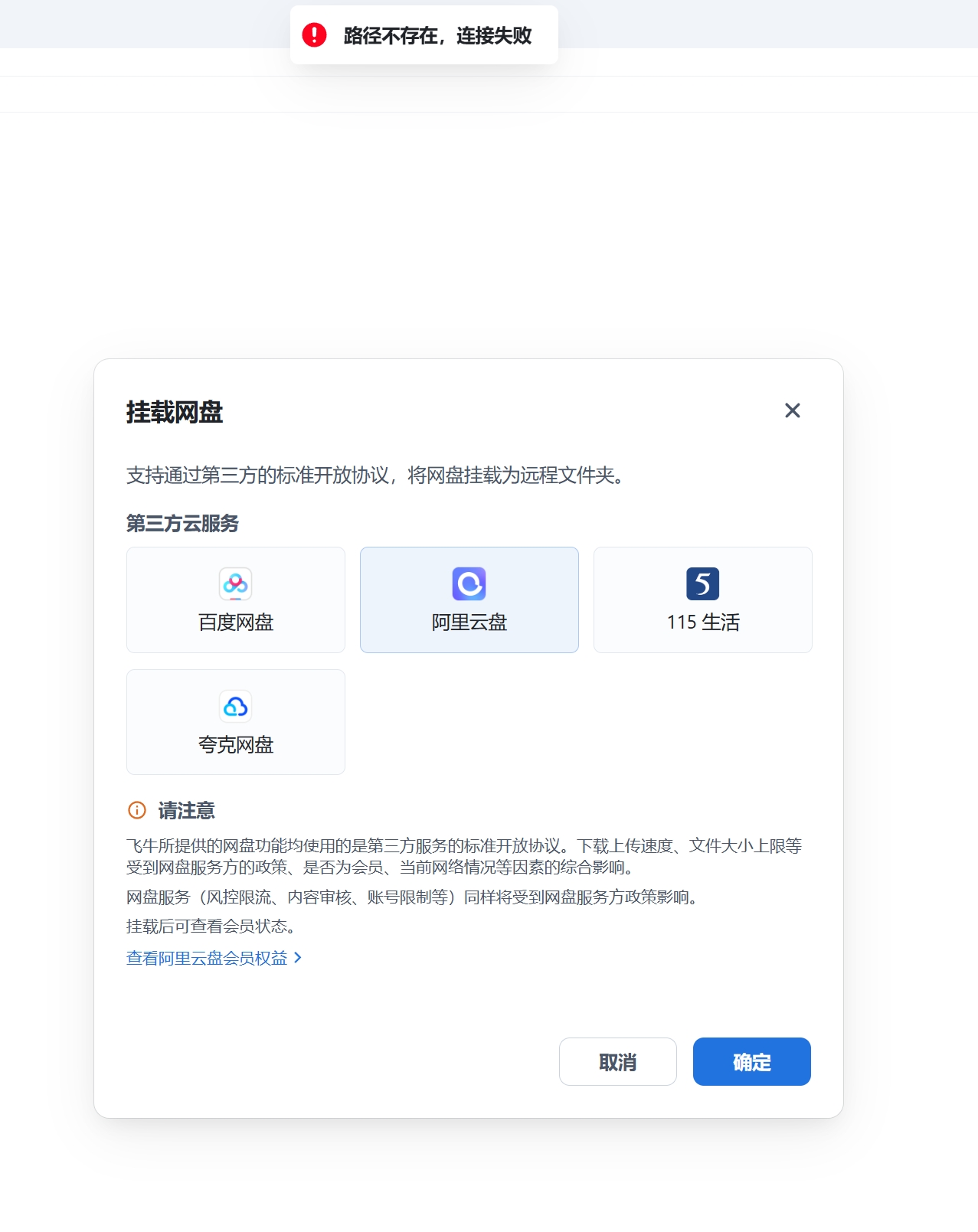Select the 百度网盘 service label
The image size is (978, 1232).
(x=236, y=623)
